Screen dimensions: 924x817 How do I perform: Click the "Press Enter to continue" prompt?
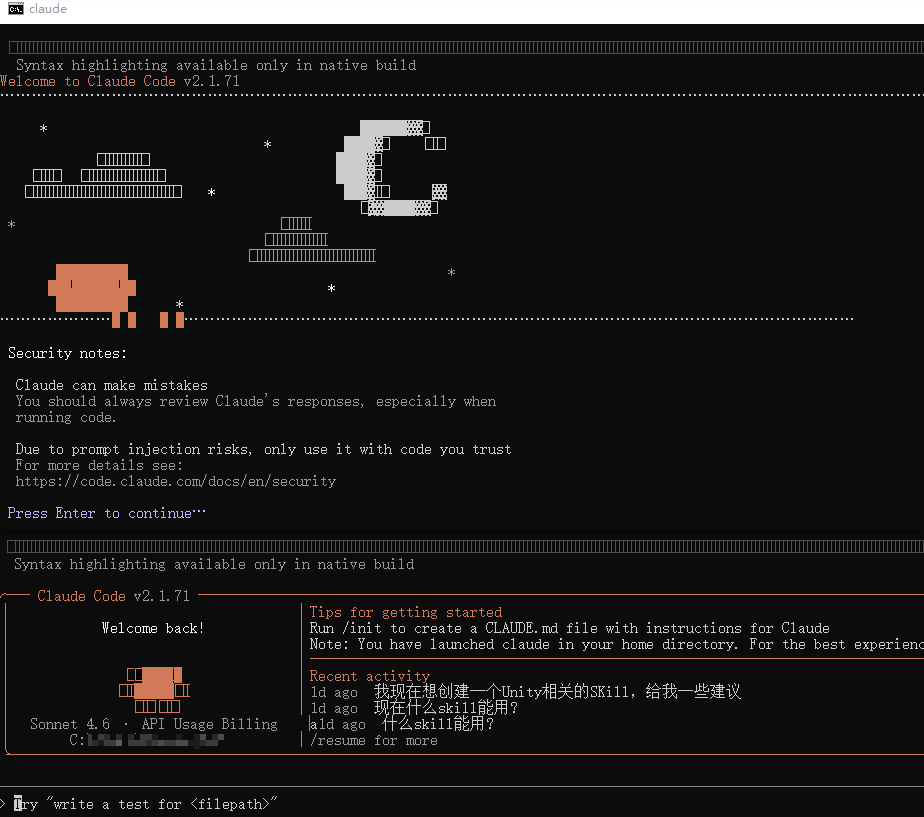pos(106,513)
